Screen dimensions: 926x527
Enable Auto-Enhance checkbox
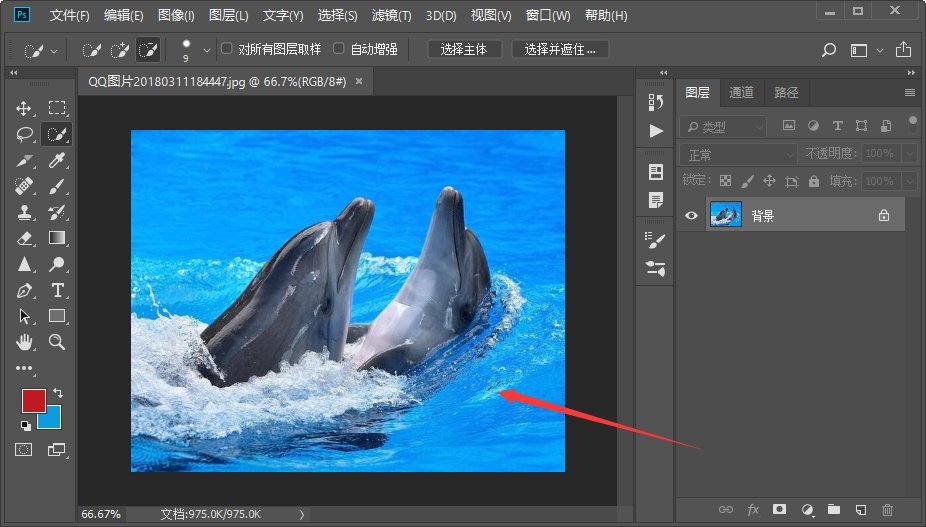[x=339, y=48]
